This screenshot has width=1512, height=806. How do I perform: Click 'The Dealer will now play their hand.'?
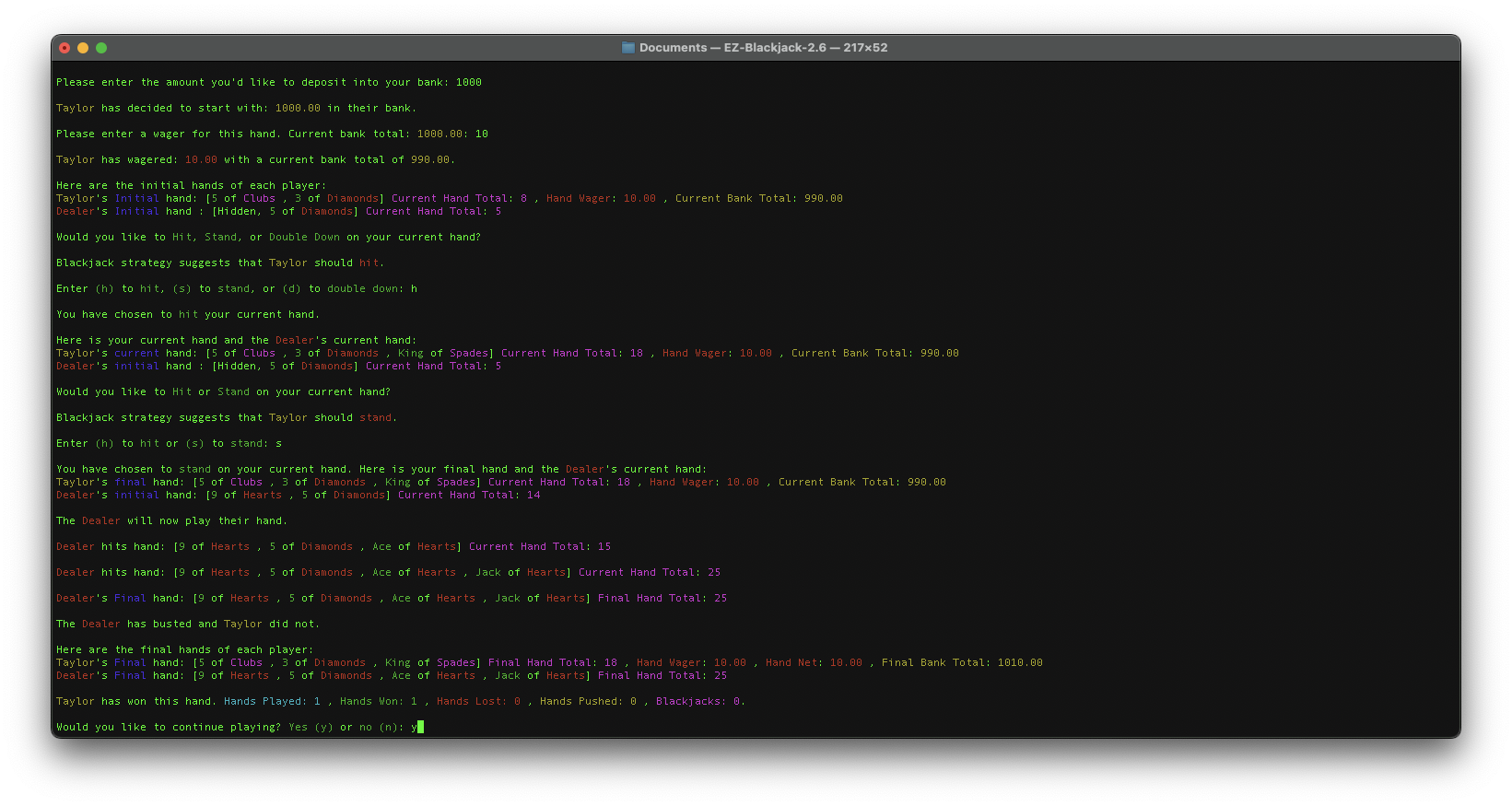point(171,520)
